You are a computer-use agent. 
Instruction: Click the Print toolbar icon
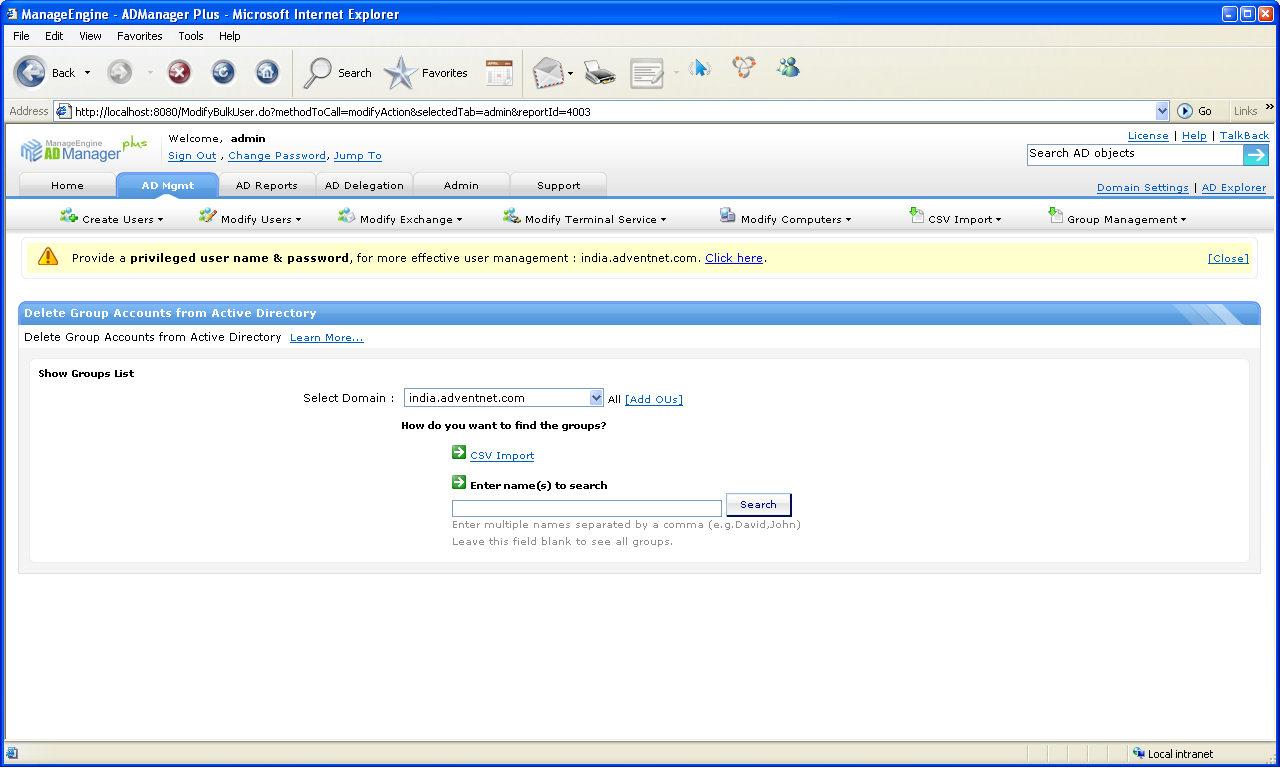coord(599,72)
